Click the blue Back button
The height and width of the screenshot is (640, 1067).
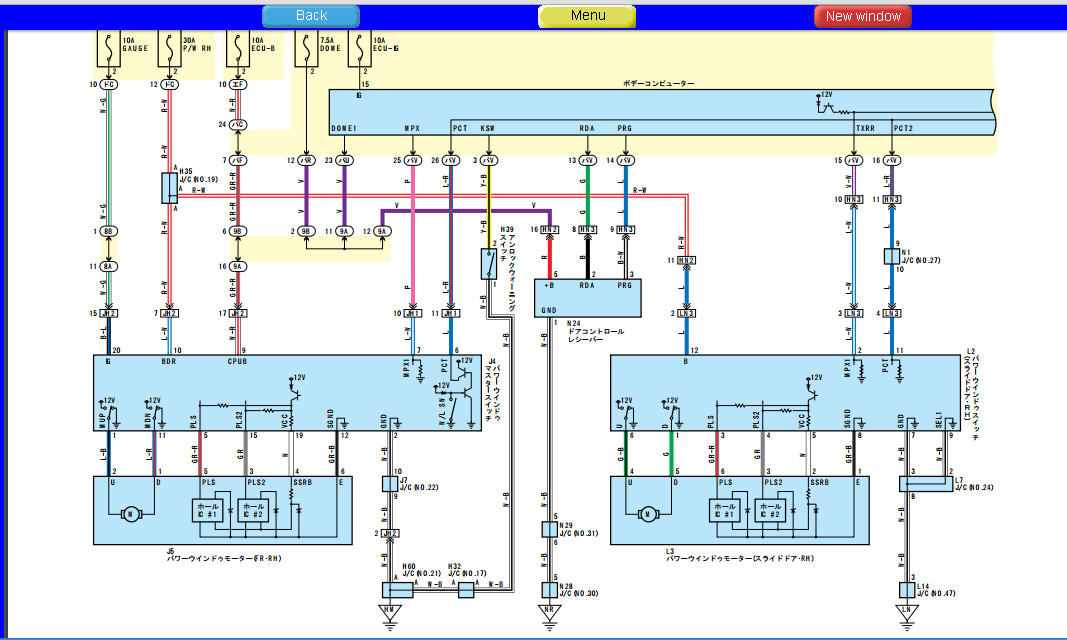311,16
